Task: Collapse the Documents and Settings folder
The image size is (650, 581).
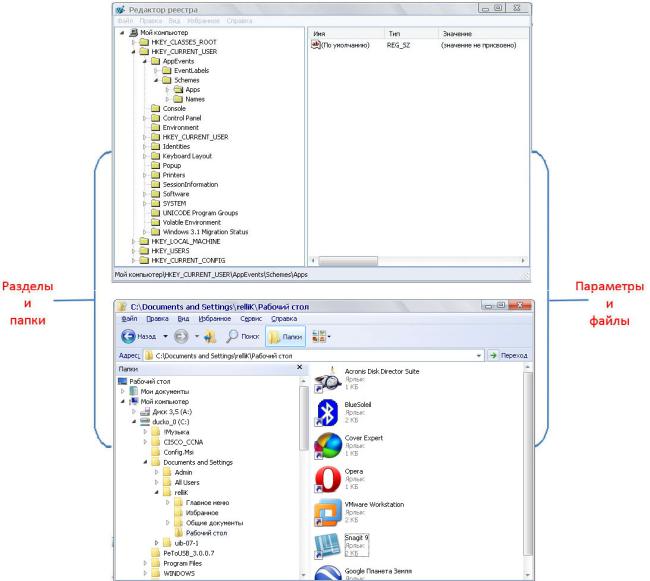Action: 145,462
